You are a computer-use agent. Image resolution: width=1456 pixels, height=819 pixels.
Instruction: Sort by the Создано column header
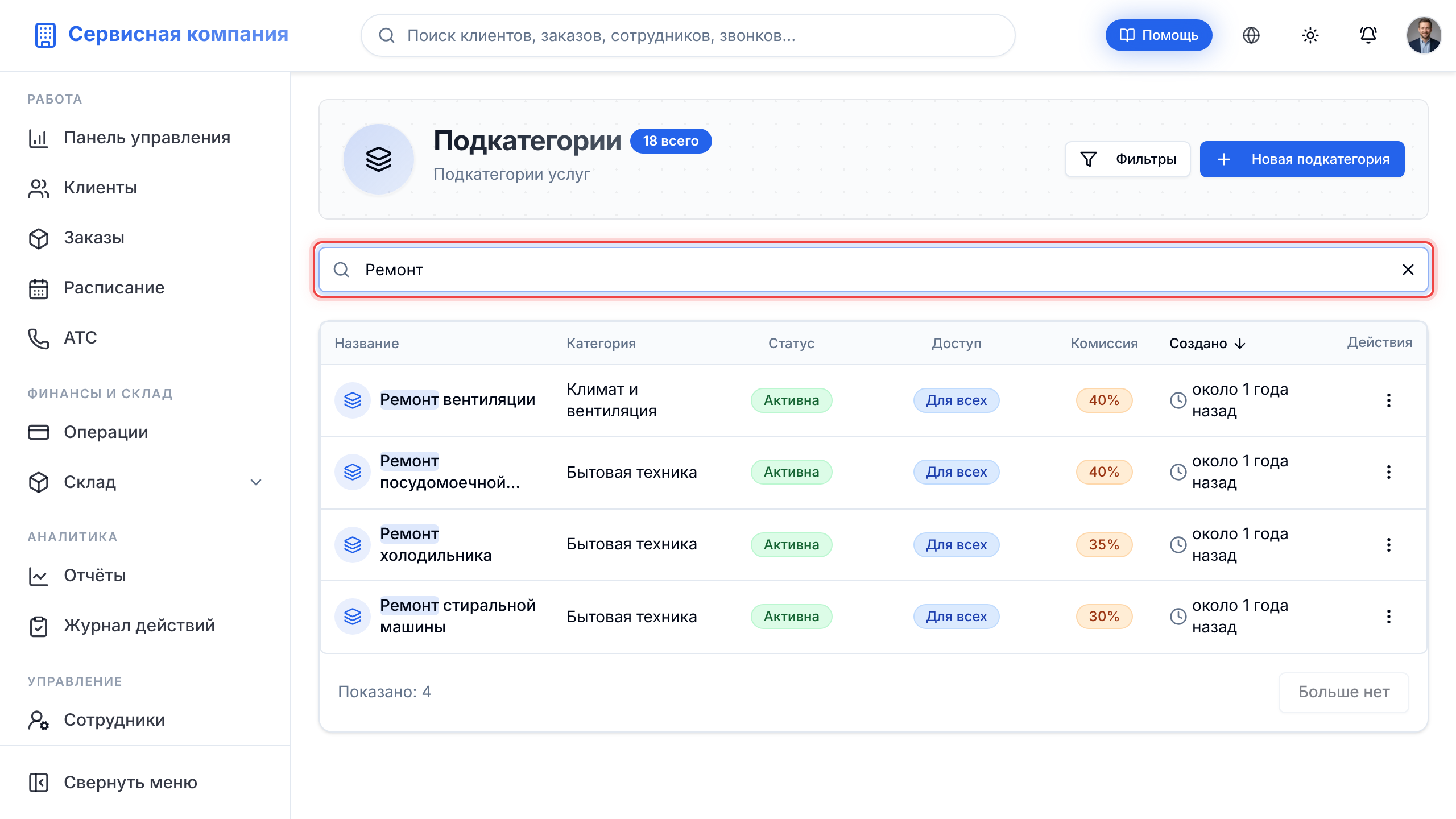pyautogui.click(x=1207, y=344)
